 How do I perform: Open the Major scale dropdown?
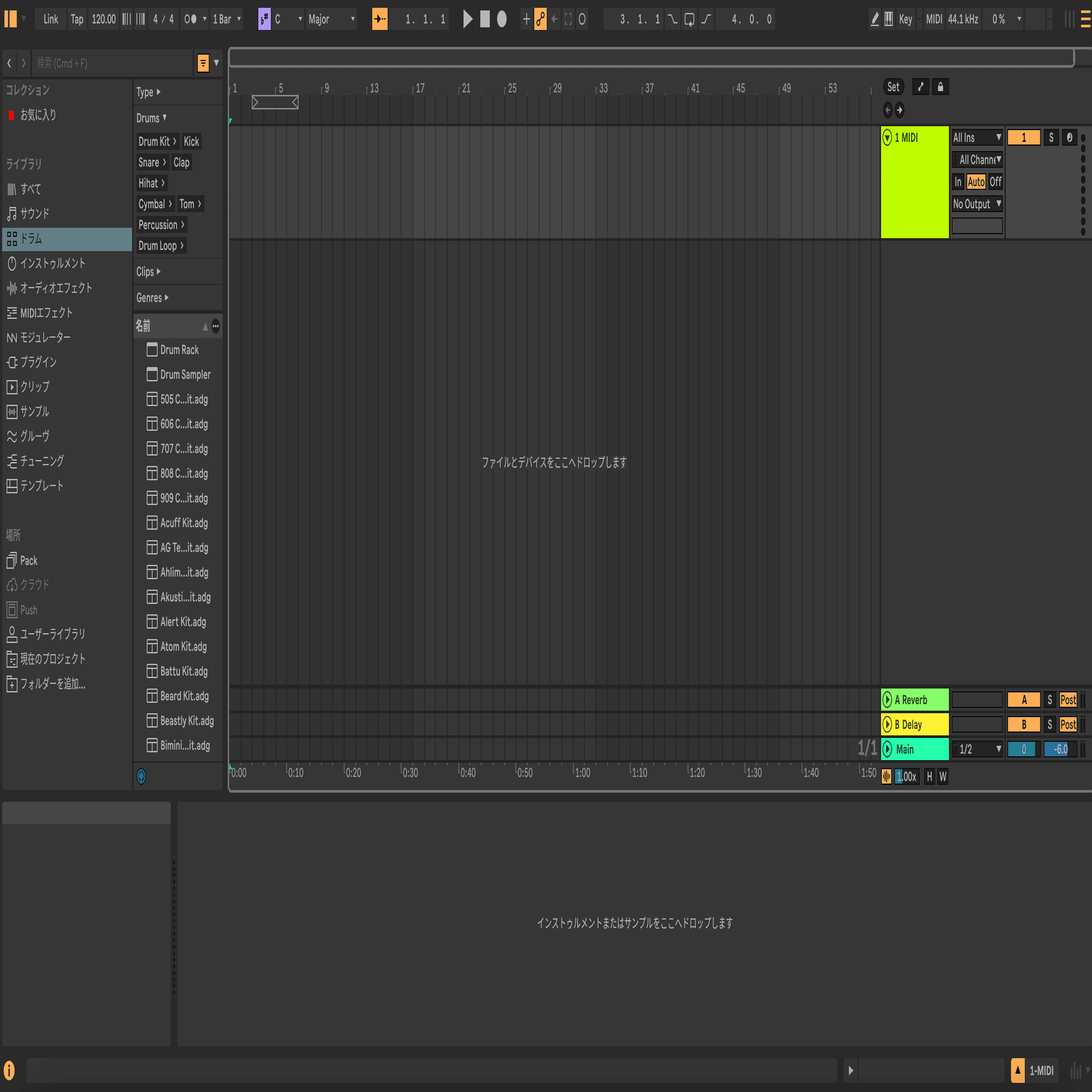click(331, 20)
